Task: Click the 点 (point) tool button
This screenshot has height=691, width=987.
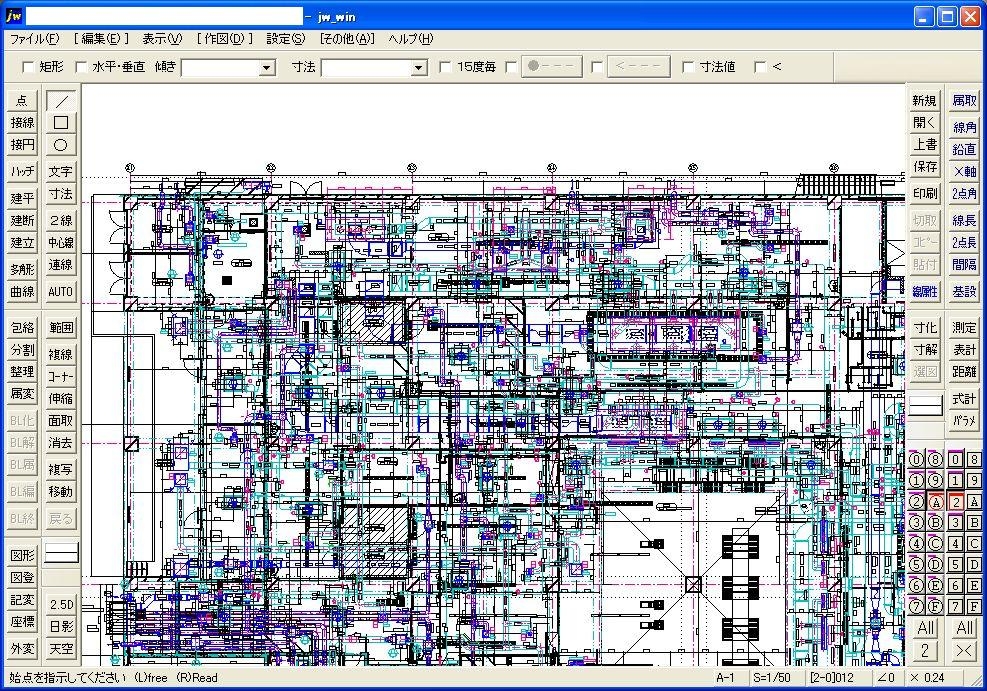Action: [22, 101]
